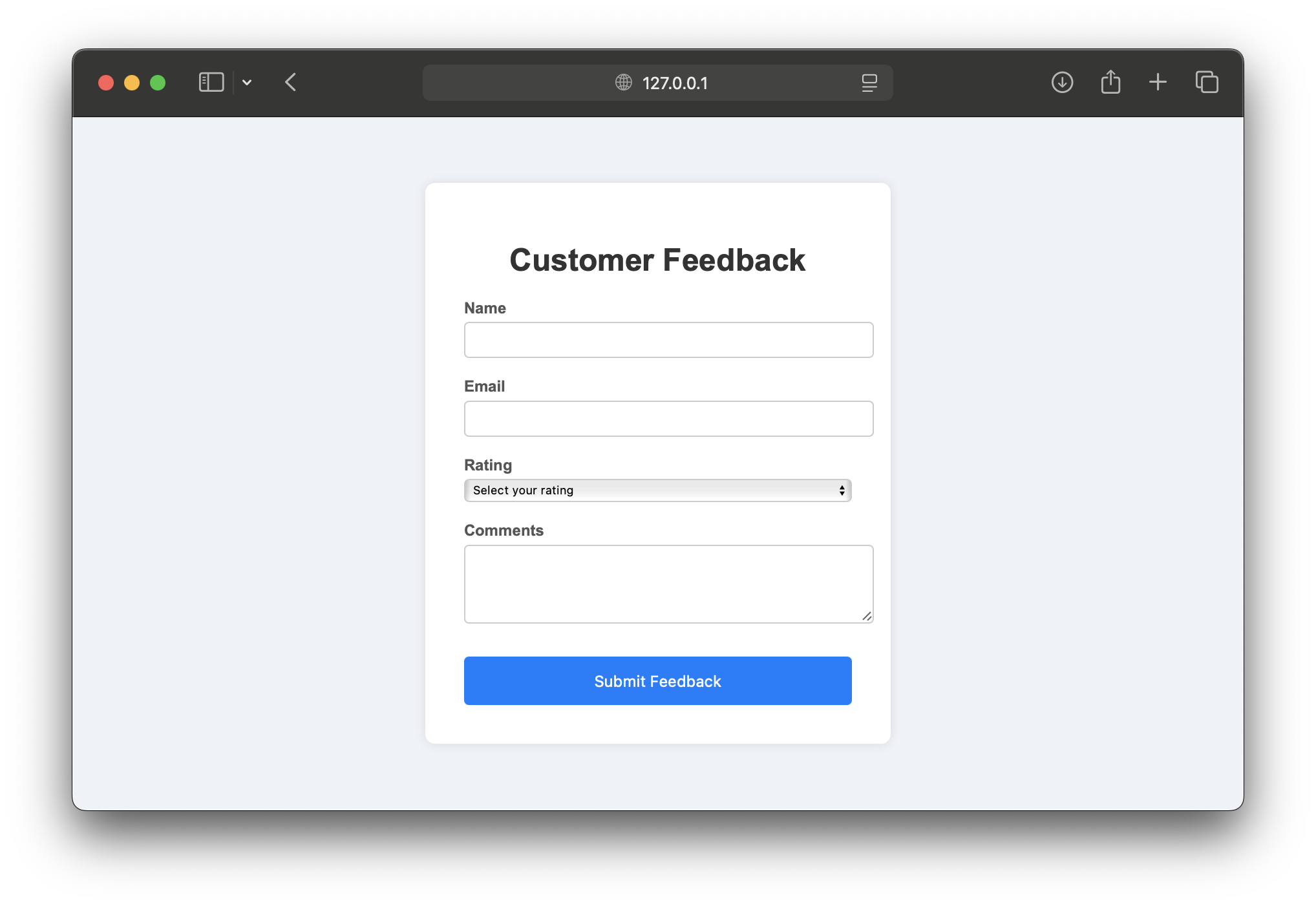Click the Name input field
This screenshot has width=1316, height=906.
tap(668, 339)
